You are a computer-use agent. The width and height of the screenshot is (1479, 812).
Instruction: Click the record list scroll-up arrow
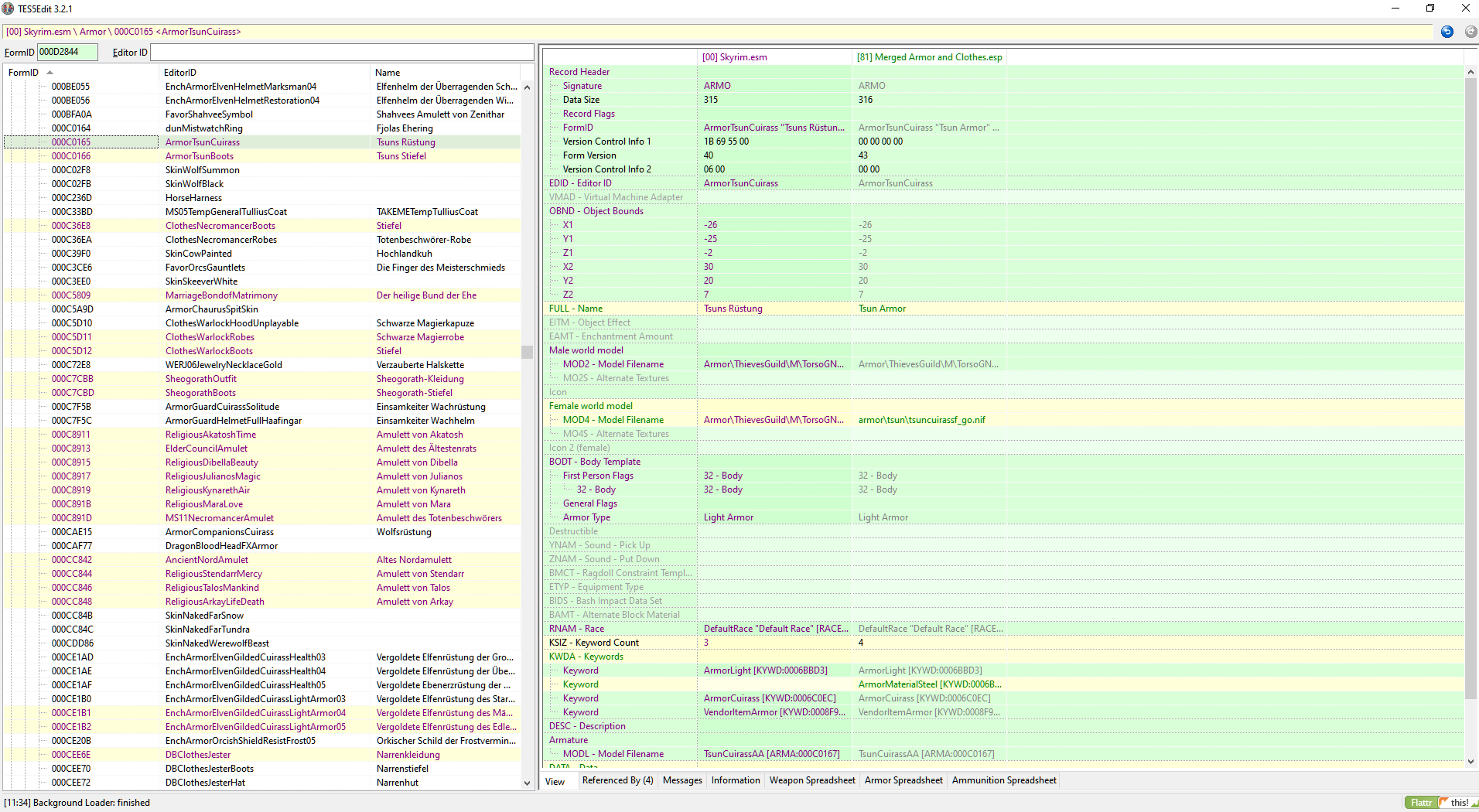click(528, 87)
